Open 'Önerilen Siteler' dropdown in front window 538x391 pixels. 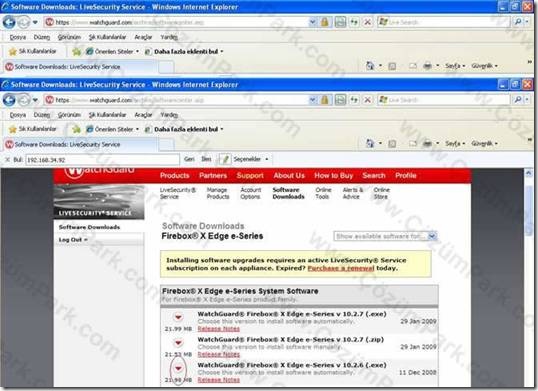point(113,129)
